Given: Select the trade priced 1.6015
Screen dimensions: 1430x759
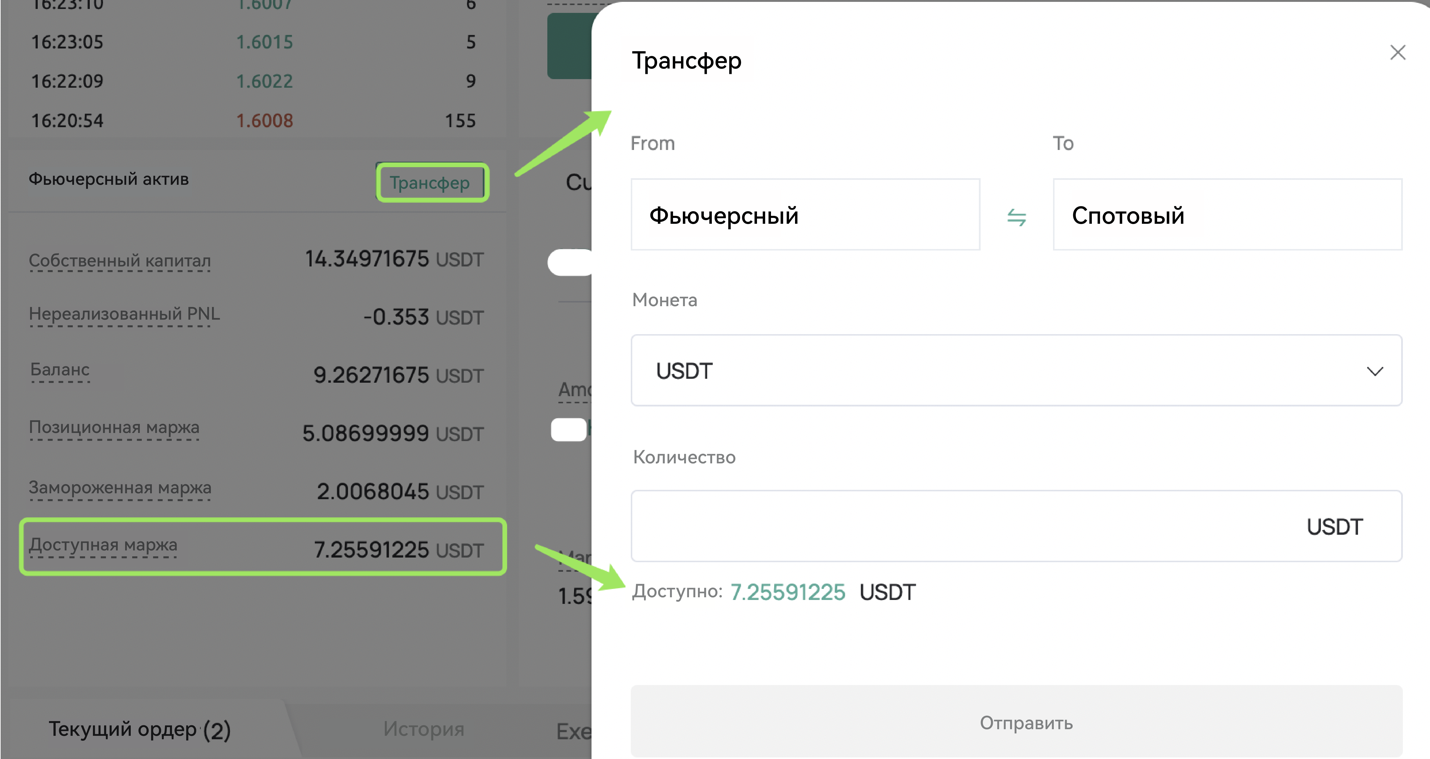Looking at the screenshot, I should 264,42.
